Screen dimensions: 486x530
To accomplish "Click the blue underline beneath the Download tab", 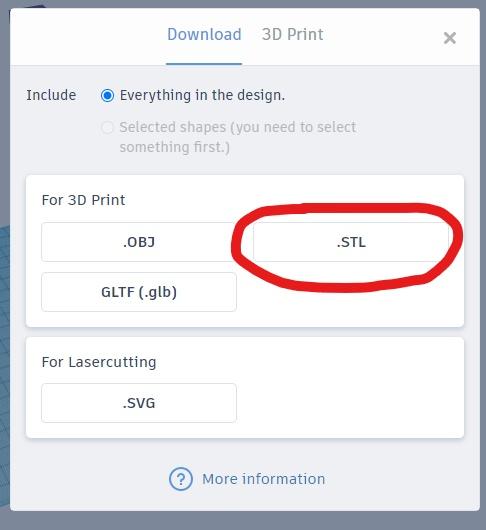I will [204, 64].
